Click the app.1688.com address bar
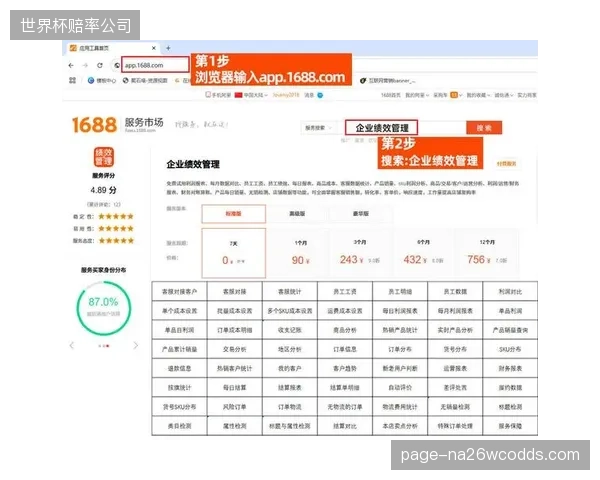Image resolution: width=600 pixels, height=480 pixels. [x=155, y=65]
